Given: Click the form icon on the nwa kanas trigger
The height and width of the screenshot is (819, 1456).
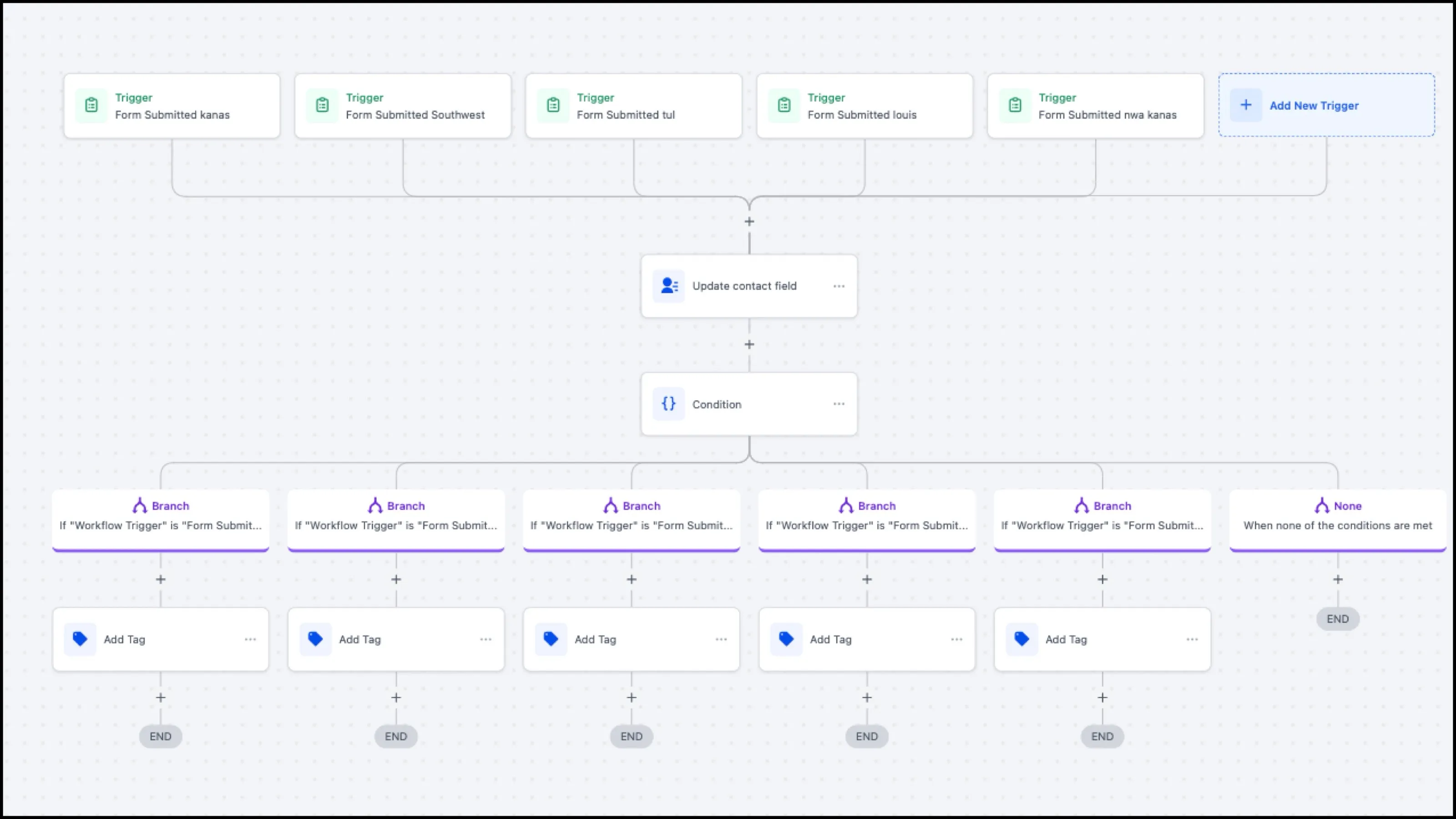Looking at the screenshot, I should (x=1015, y=105).
